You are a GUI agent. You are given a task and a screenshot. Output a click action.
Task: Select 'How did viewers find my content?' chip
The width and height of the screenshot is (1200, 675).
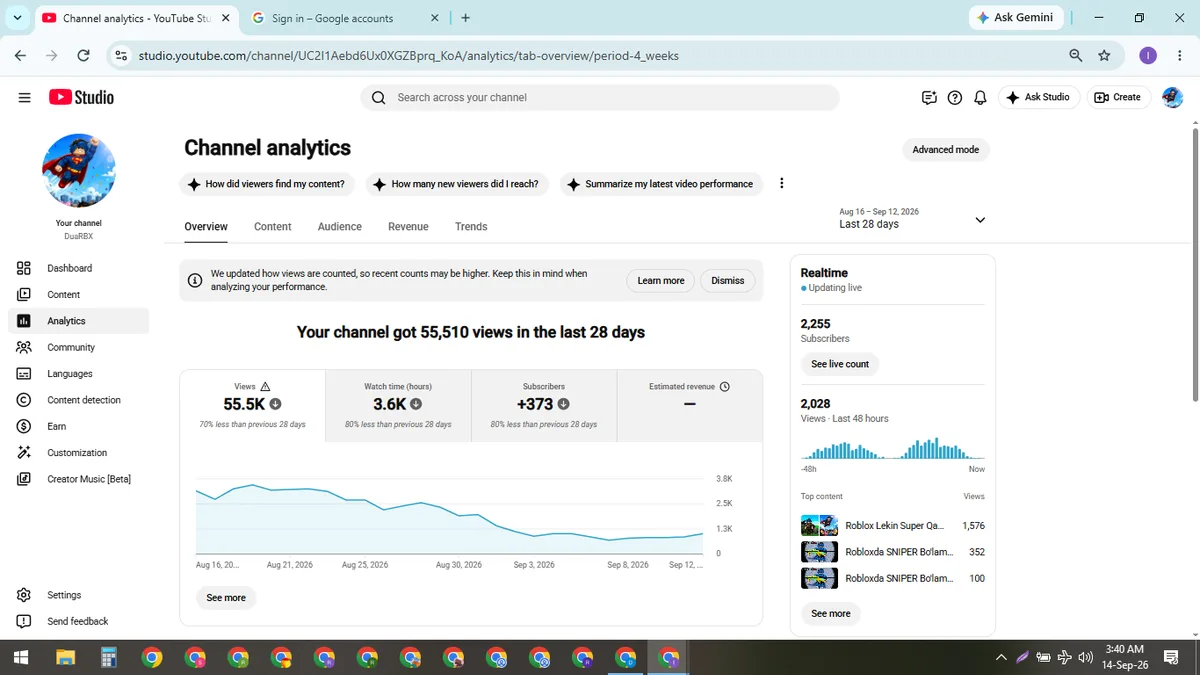click(265, 184)
